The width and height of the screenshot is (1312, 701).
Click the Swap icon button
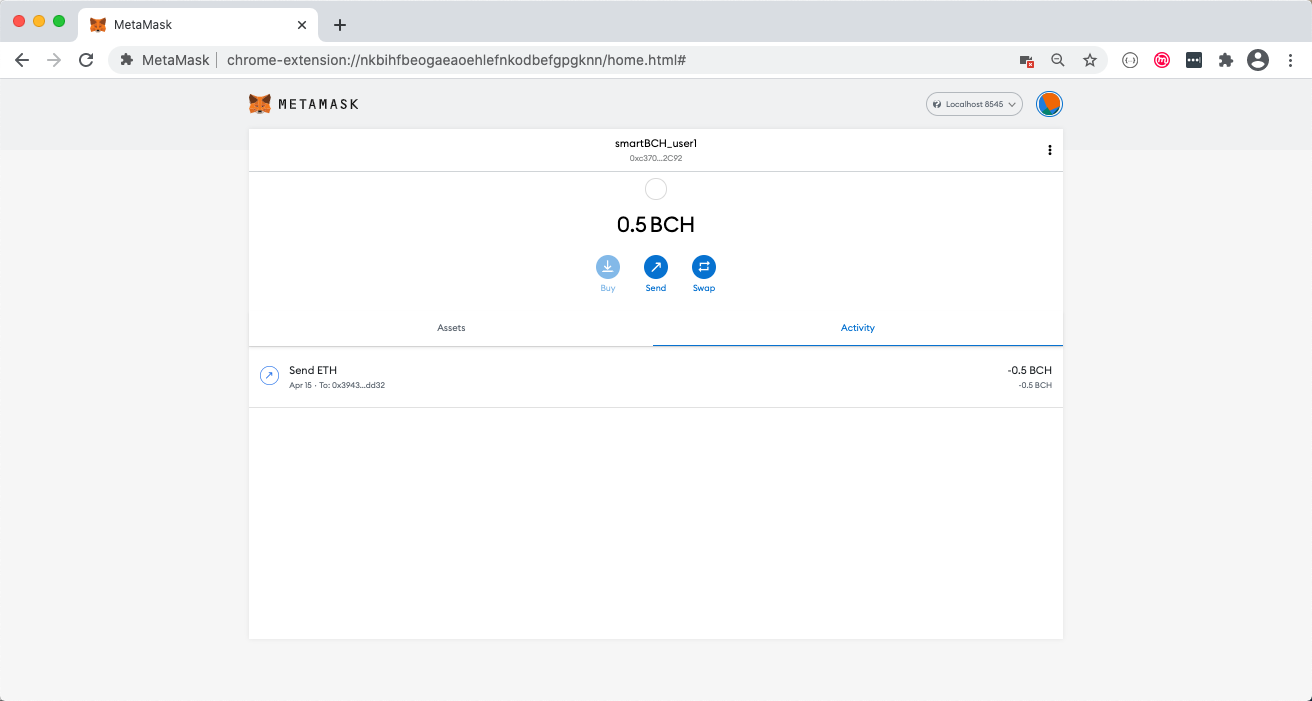coord(704,267)
